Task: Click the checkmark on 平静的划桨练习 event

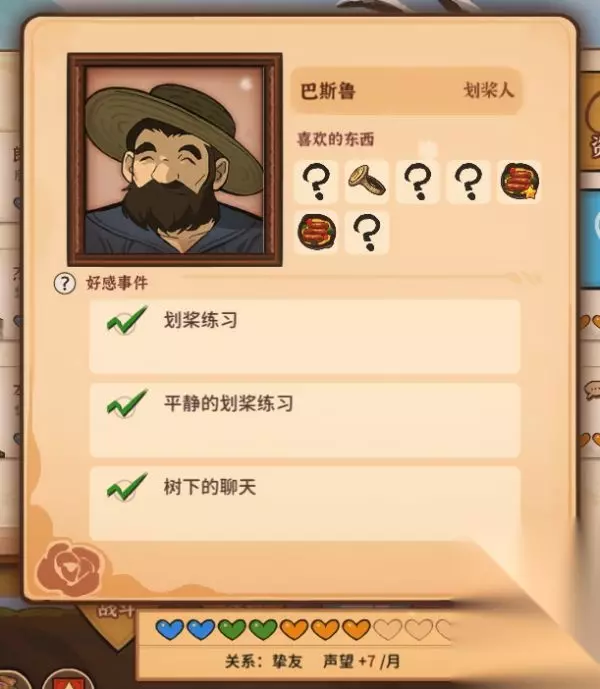Action: 127,403
